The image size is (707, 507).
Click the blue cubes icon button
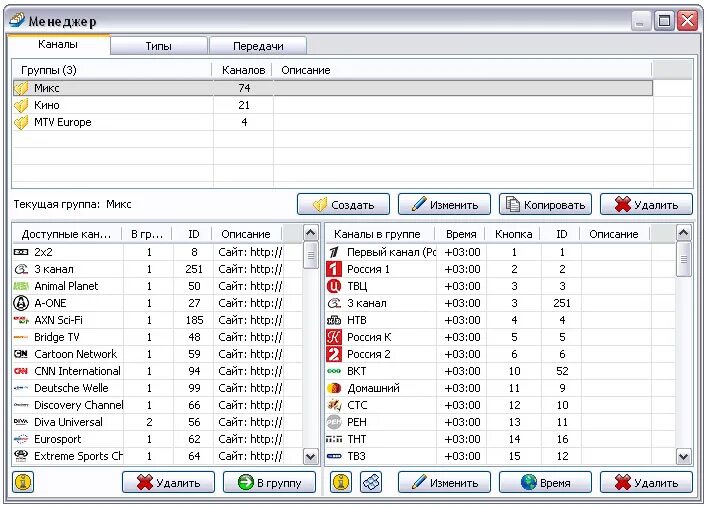tap(371, 482)
